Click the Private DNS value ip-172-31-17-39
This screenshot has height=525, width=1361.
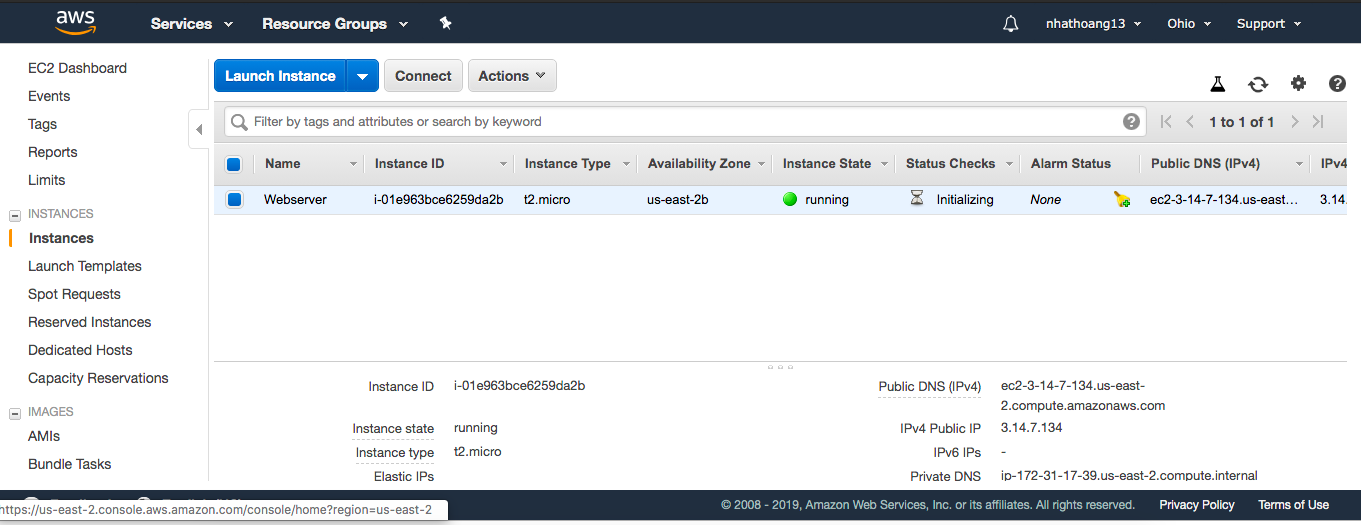(x=1129, y=476)
